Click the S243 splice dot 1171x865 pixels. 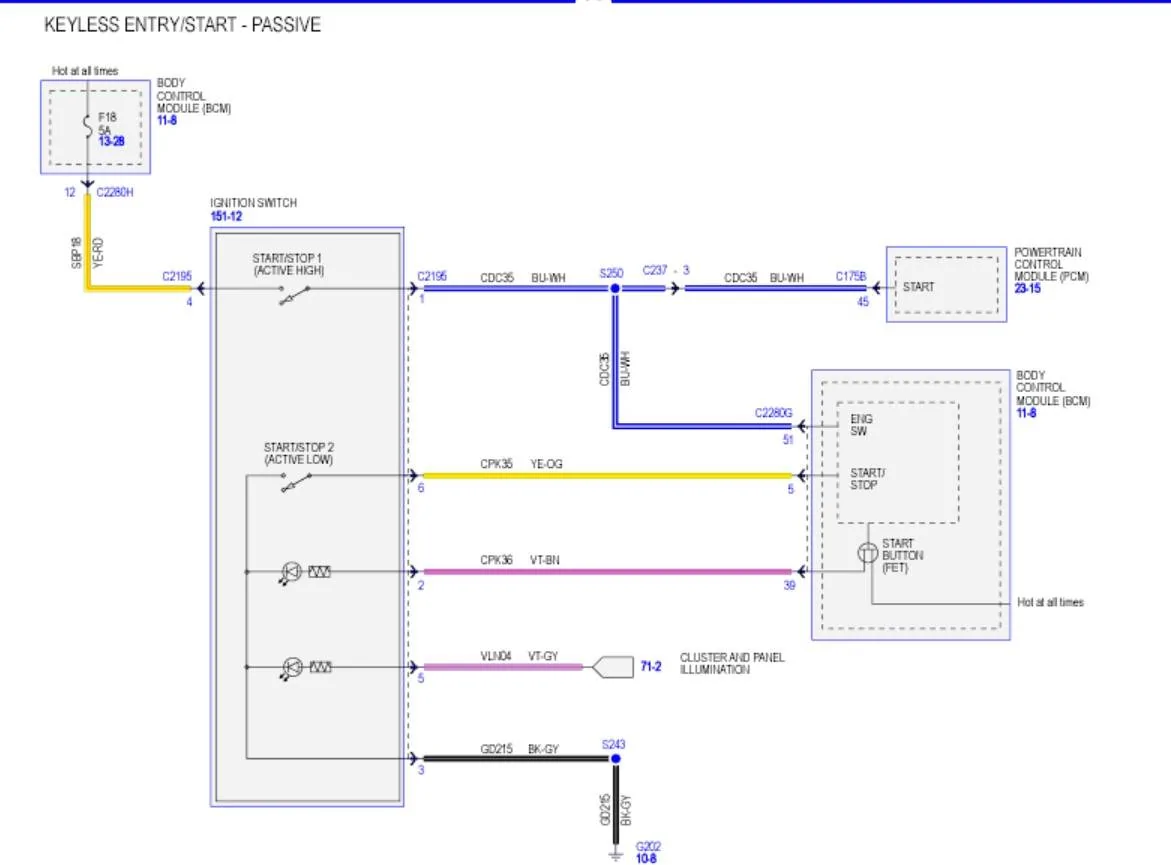pyautogui.click(x=615, y=759)
